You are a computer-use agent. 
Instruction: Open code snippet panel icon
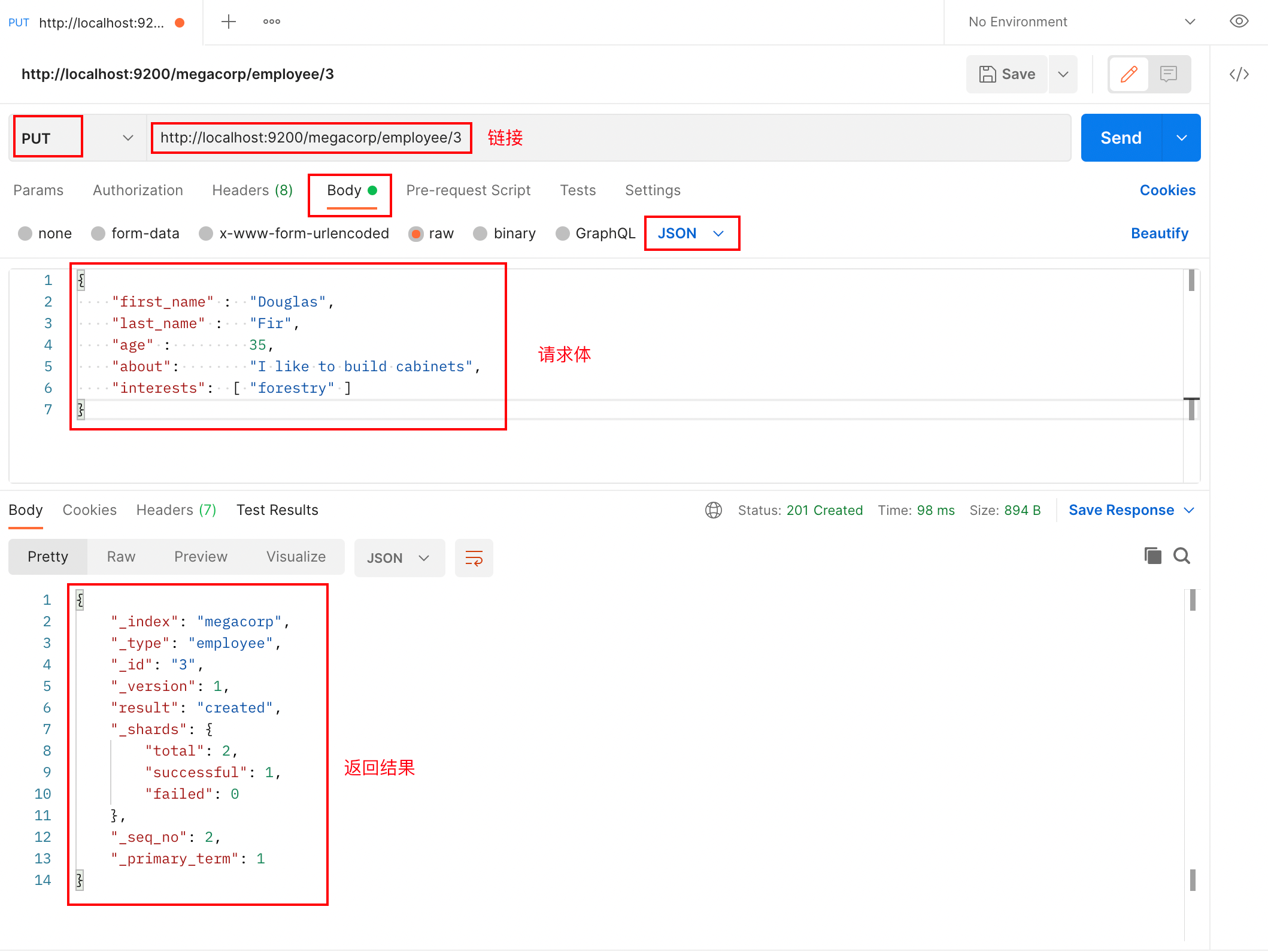[1239, 74]
